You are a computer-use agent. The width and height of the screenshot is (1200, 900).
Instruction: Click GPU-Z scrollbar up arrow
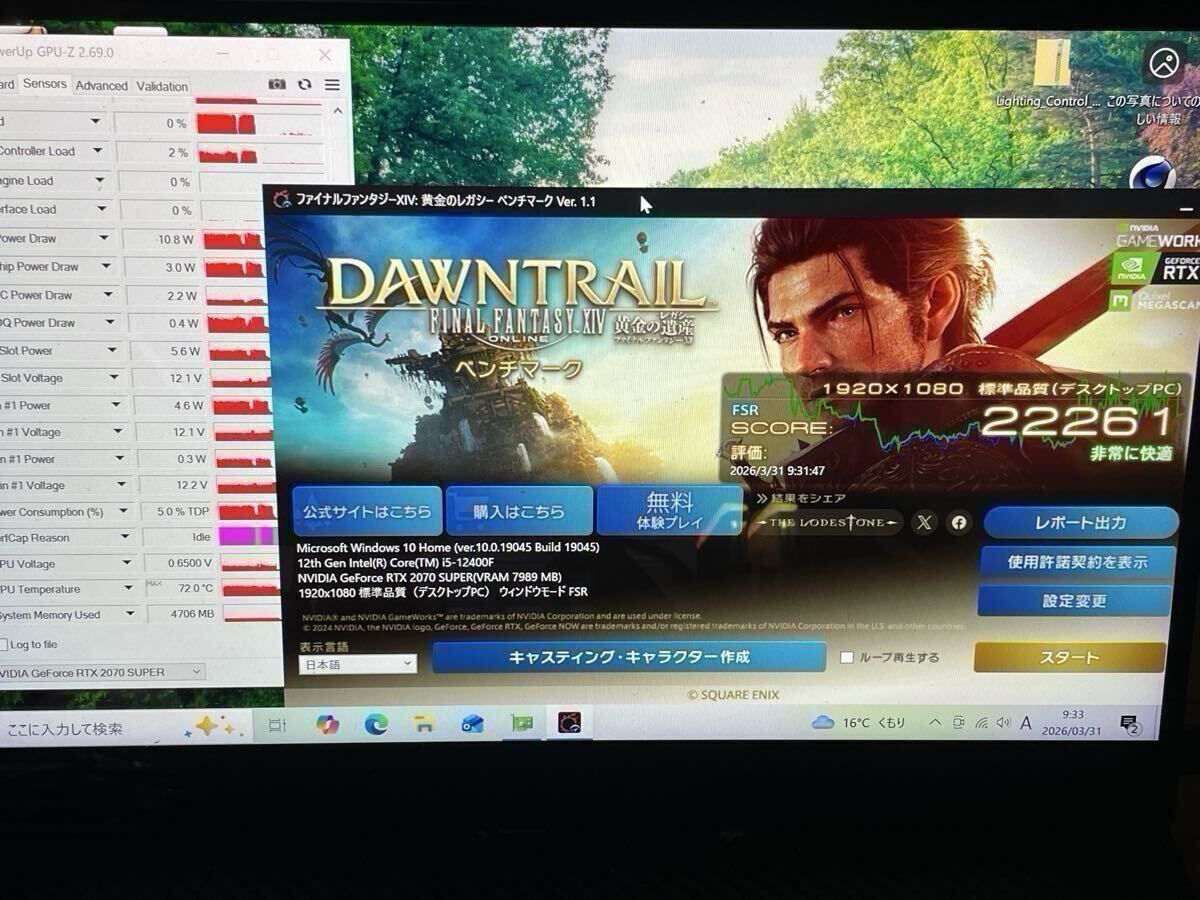tap(337, 111)
